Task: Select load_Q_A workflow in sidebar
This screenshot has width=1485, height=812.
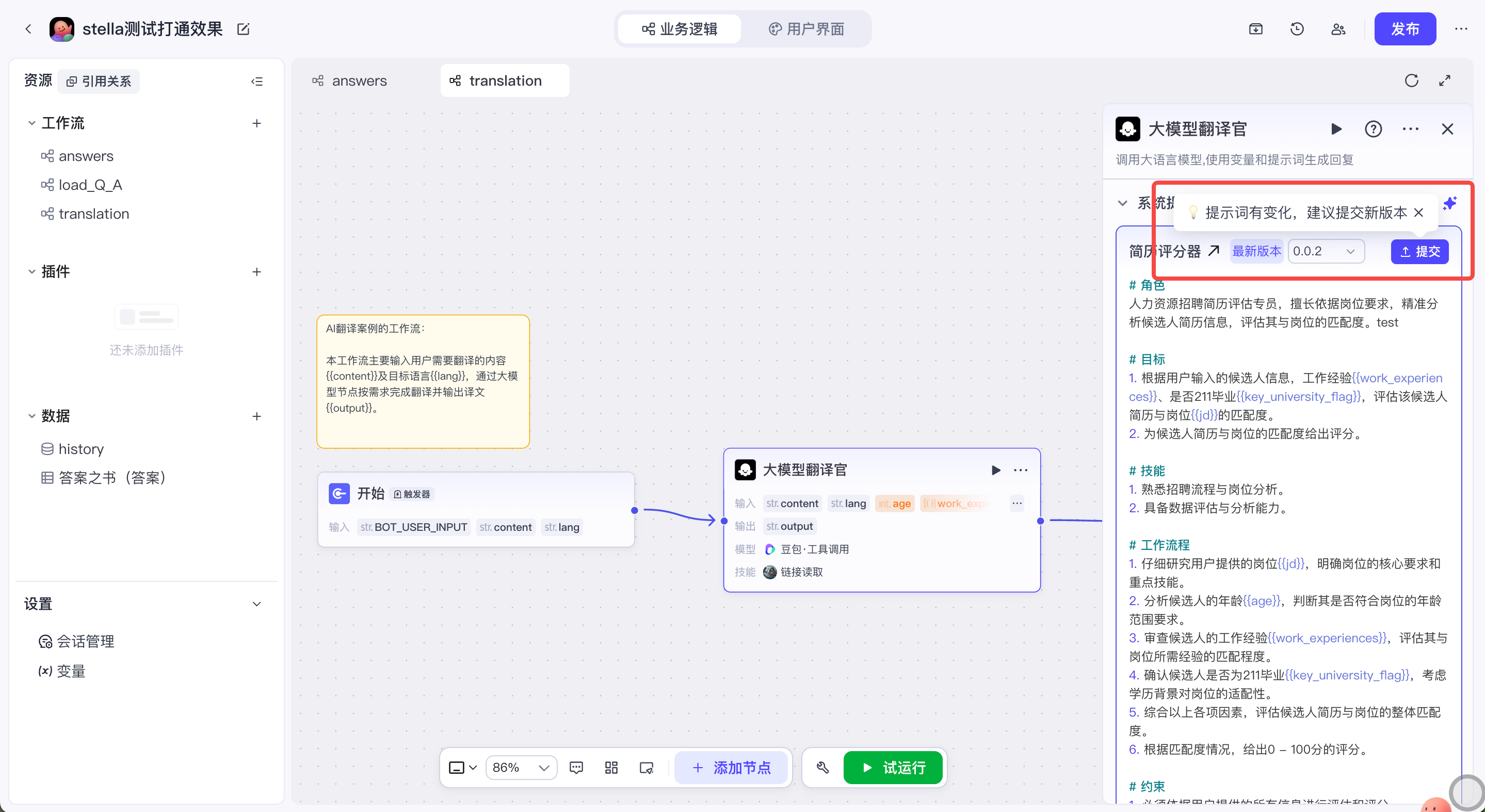Action: tap(90, 185)
